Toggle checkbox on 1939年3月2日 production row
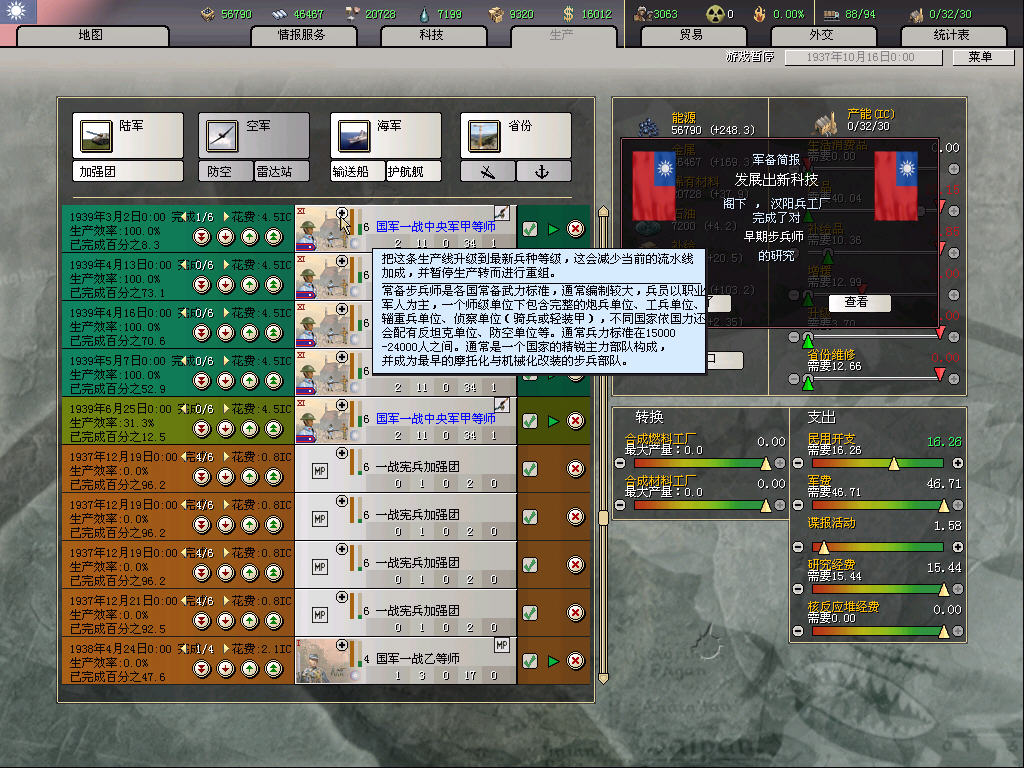 pyautogui.click(x=530, y=229)
